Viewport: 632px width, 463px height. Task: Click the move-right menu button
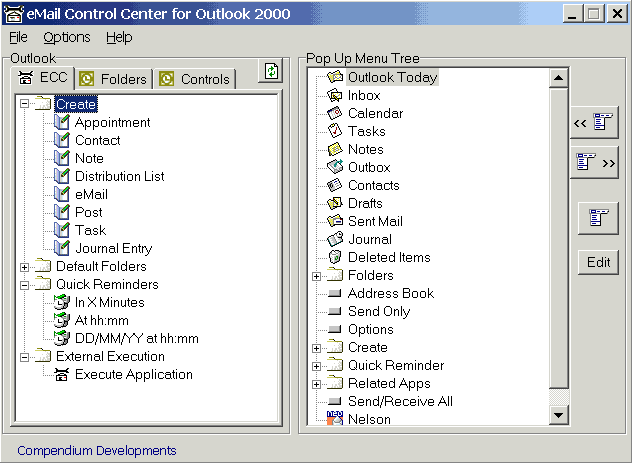coord(595,162)
